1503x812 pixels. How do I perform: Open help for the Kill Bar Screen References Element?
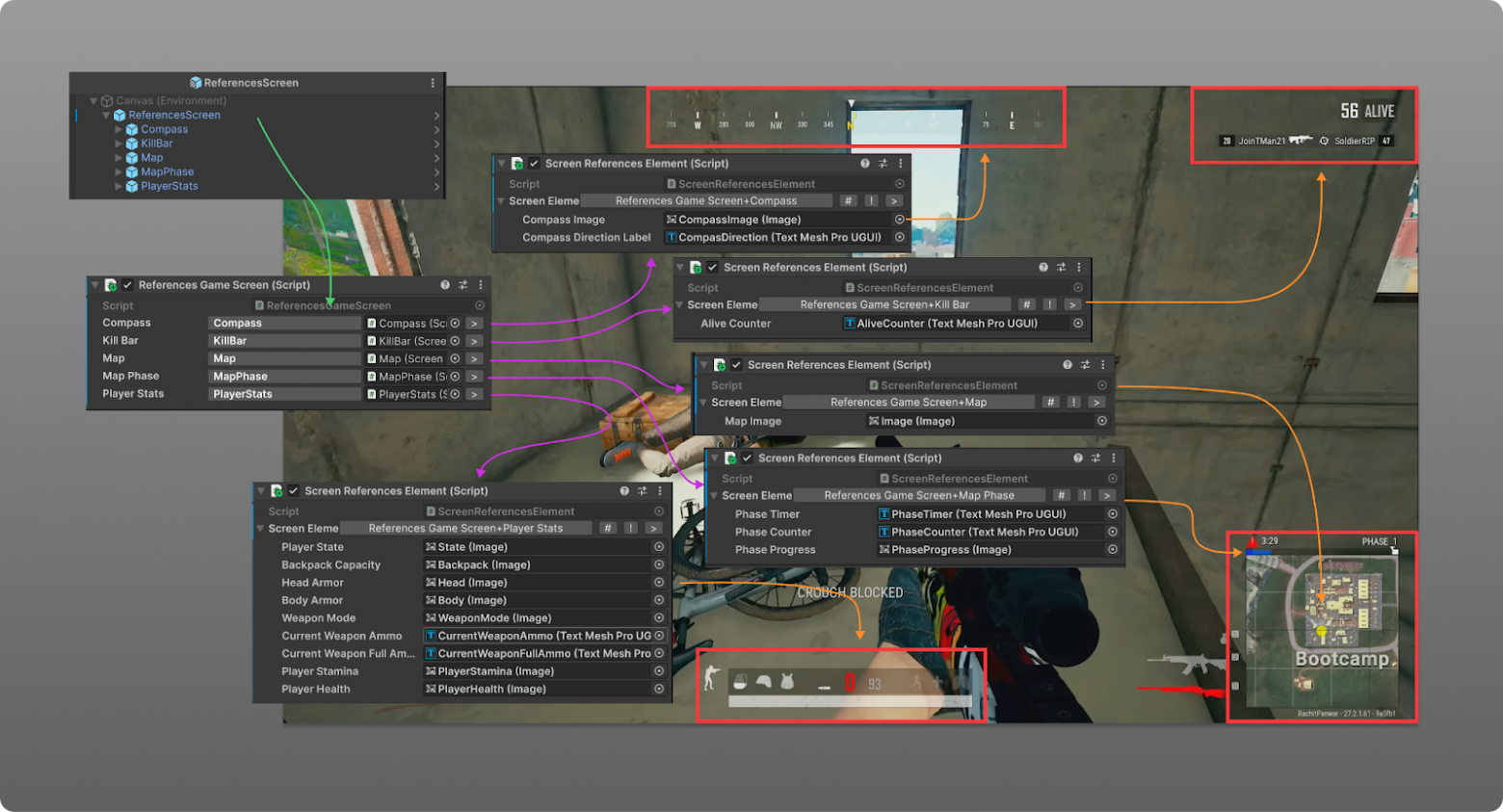(1043, 268)
